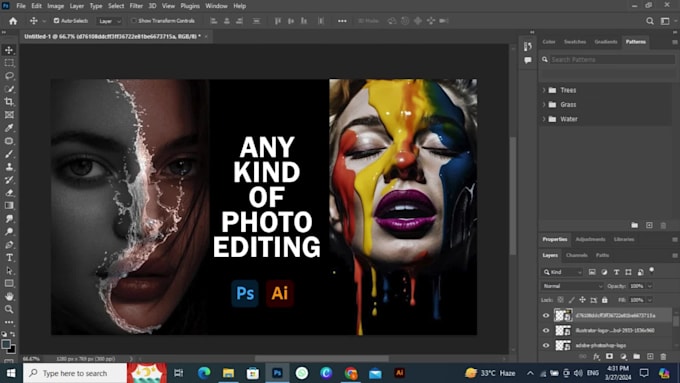Select the Path Selection tool
Screen dimensions: 680x383
coord(9,271)
